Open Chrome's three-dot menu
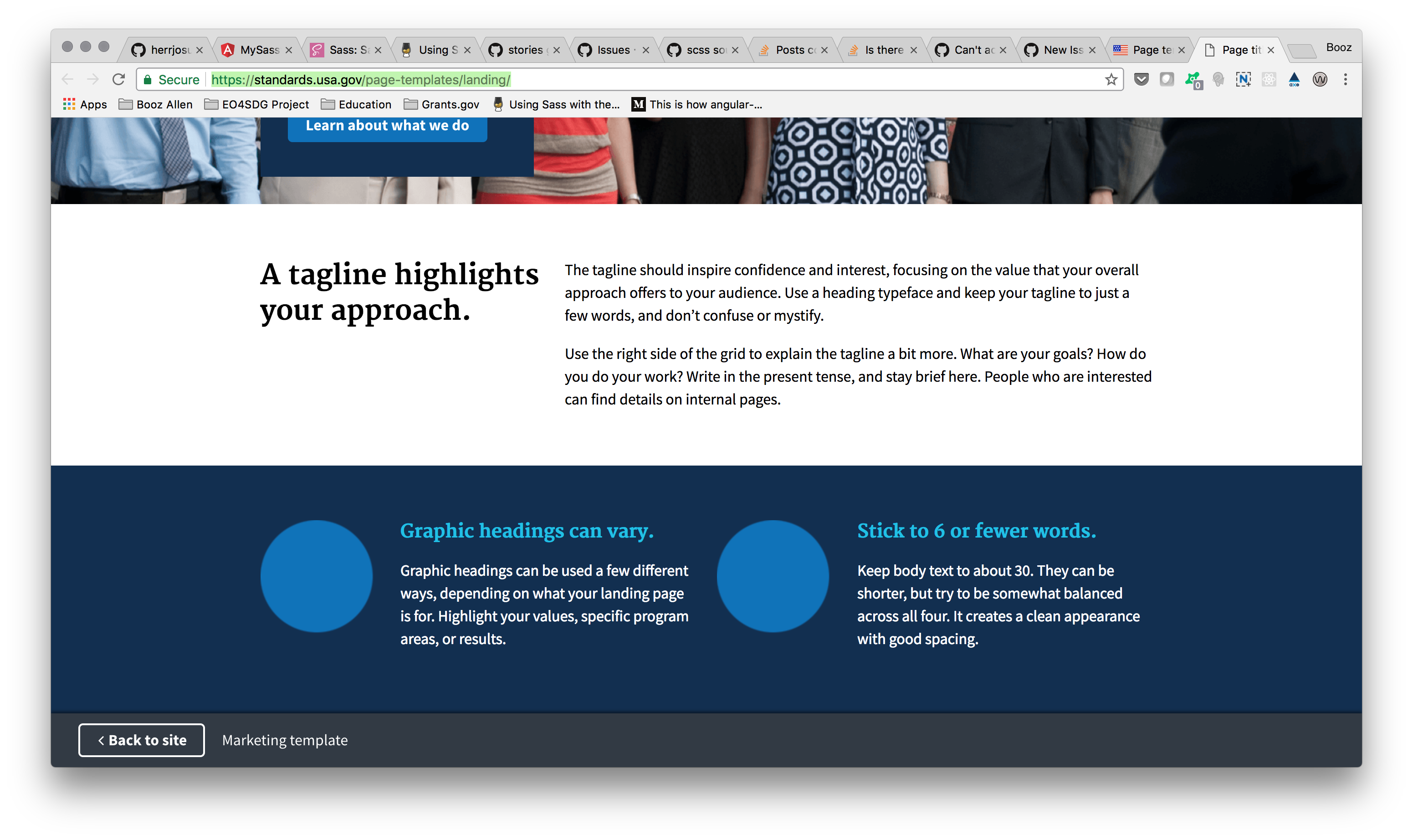Image resolution: width=1413 pixels, height=840 pixels. 1345,79
